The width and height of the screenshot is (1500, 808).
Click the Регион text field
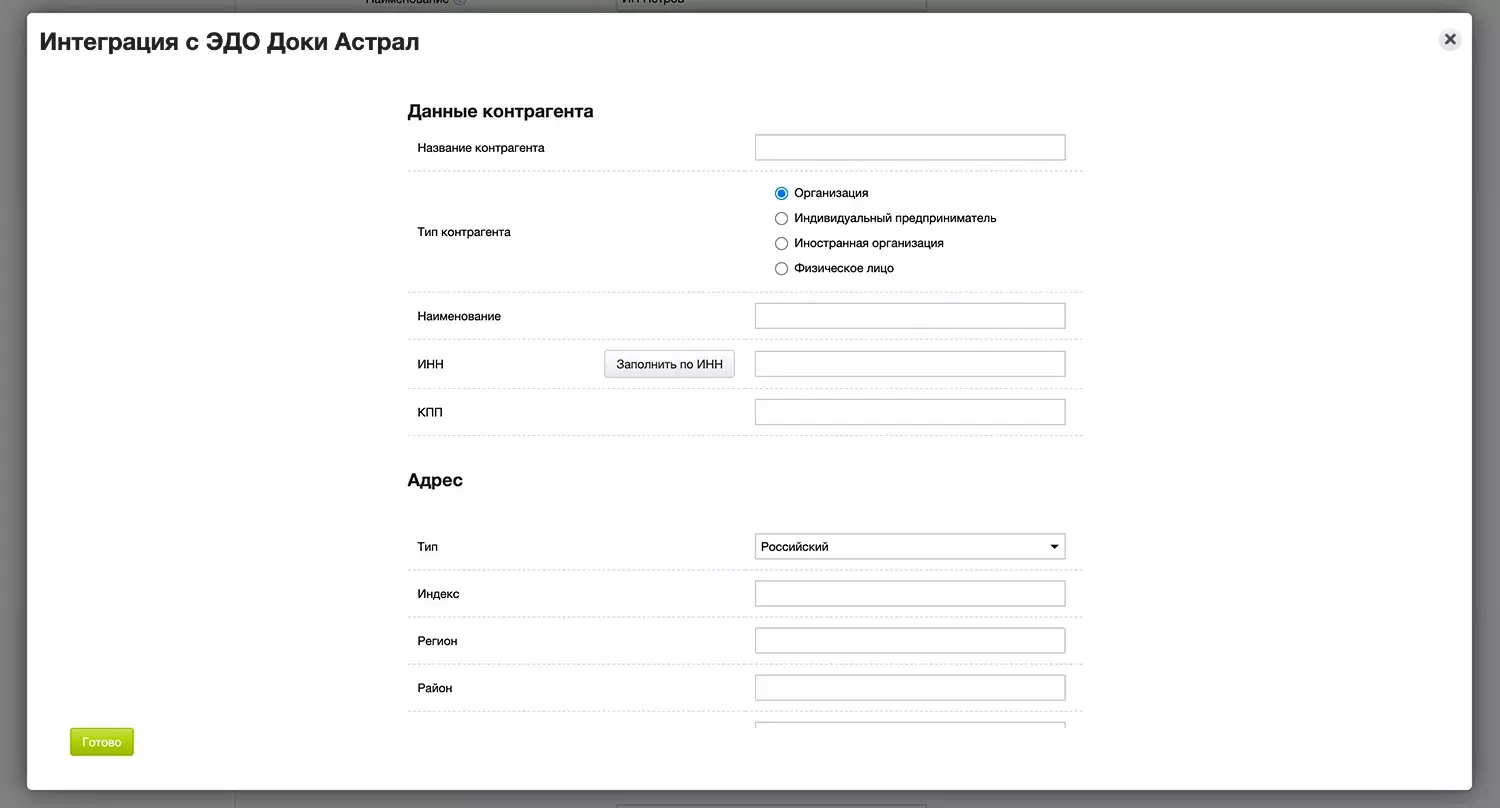(x=909, y=641)
